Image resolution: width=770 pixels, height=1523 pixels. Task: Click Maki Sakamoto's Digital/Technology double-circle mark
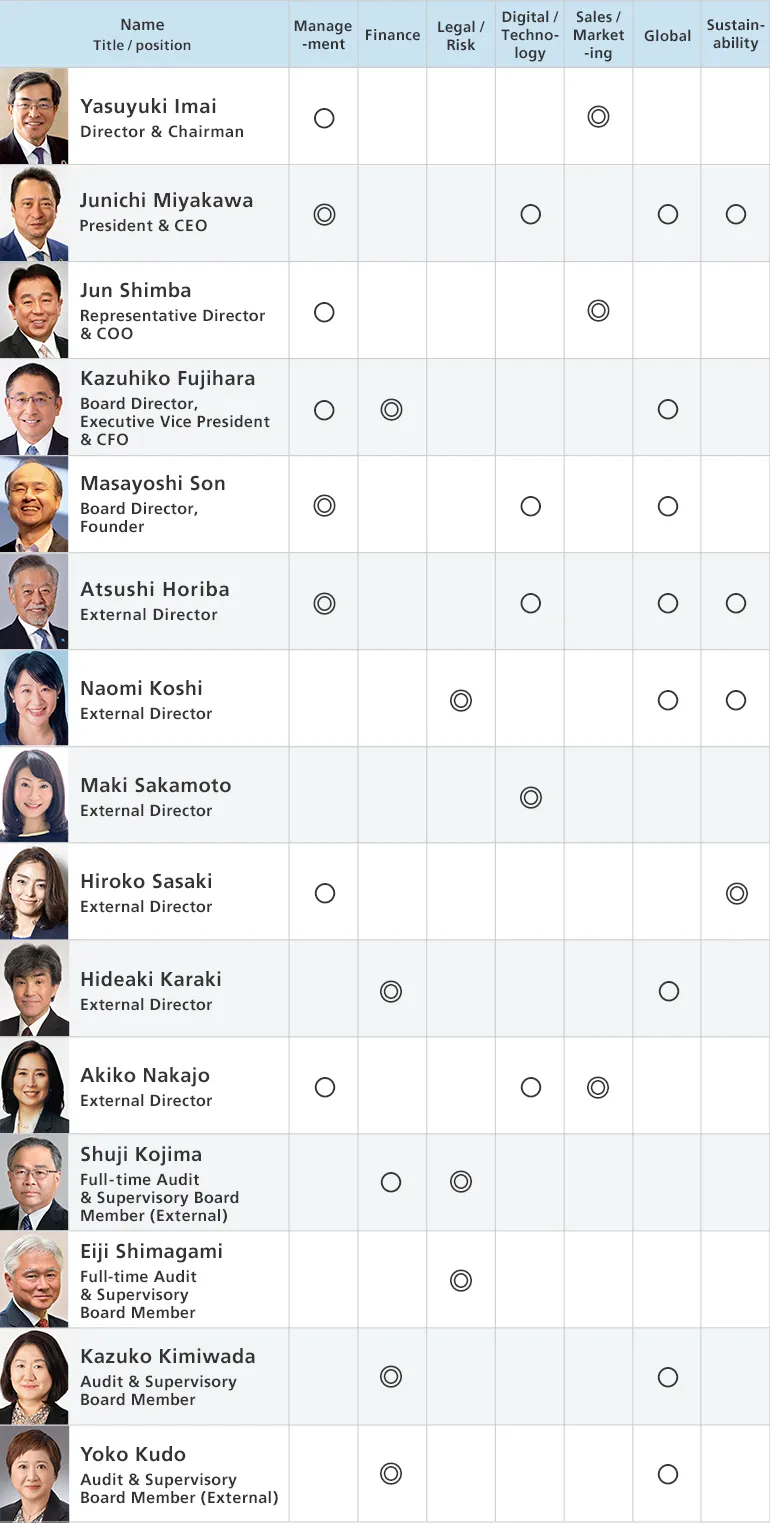pyautogui.click(x=531, y=797)
